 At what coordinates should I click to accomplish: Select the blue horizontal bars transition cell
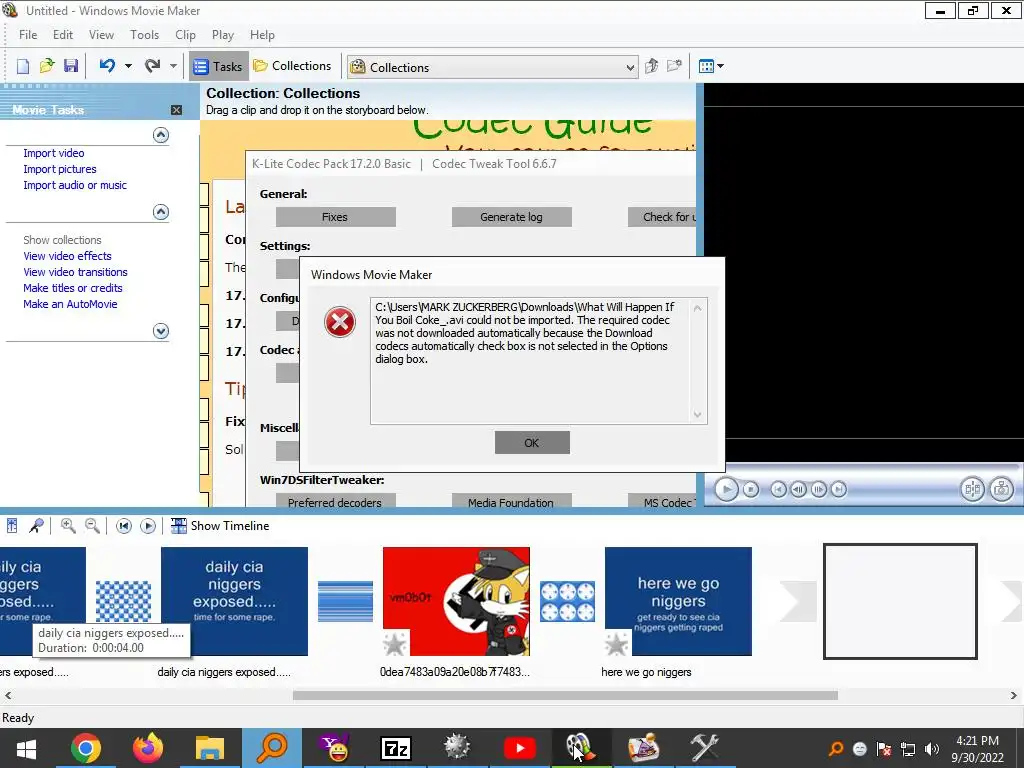pyautogui.click(x=345, y=601)
